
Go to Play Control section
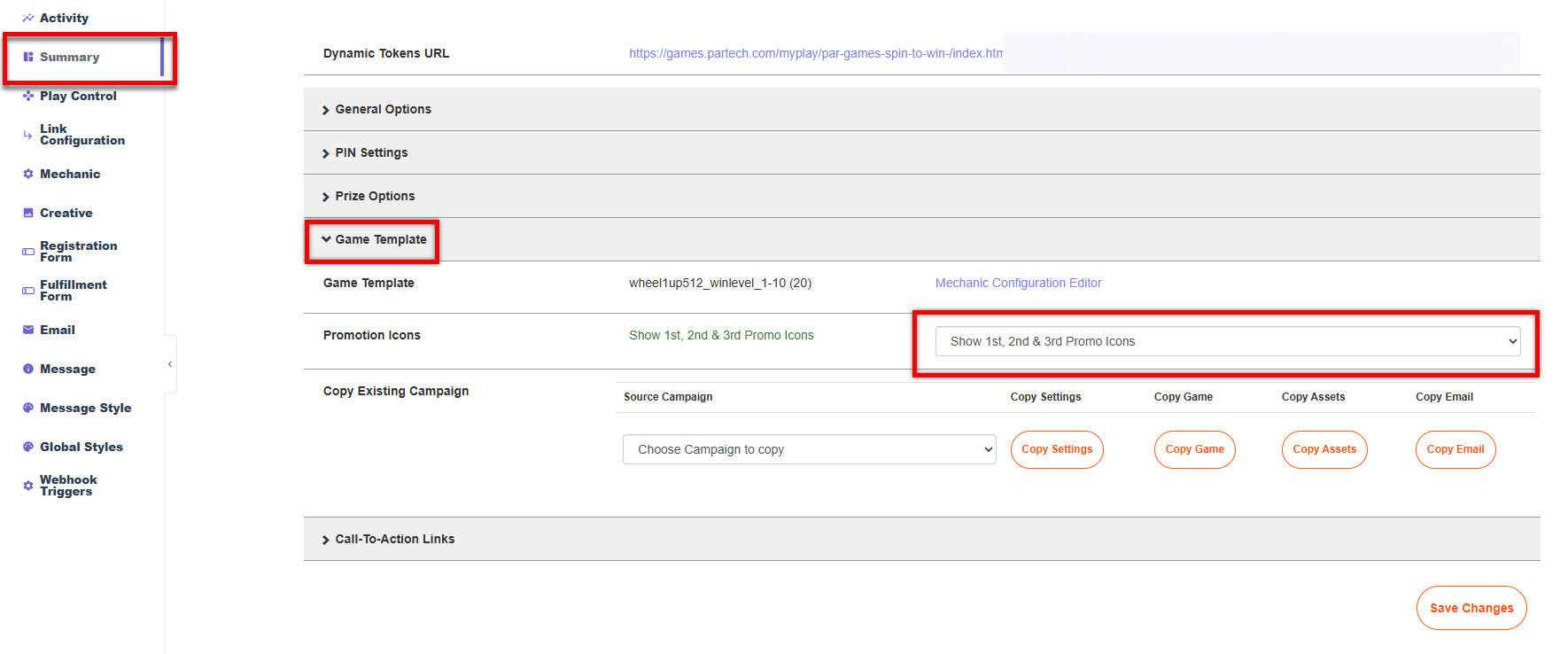pos(78,96)
